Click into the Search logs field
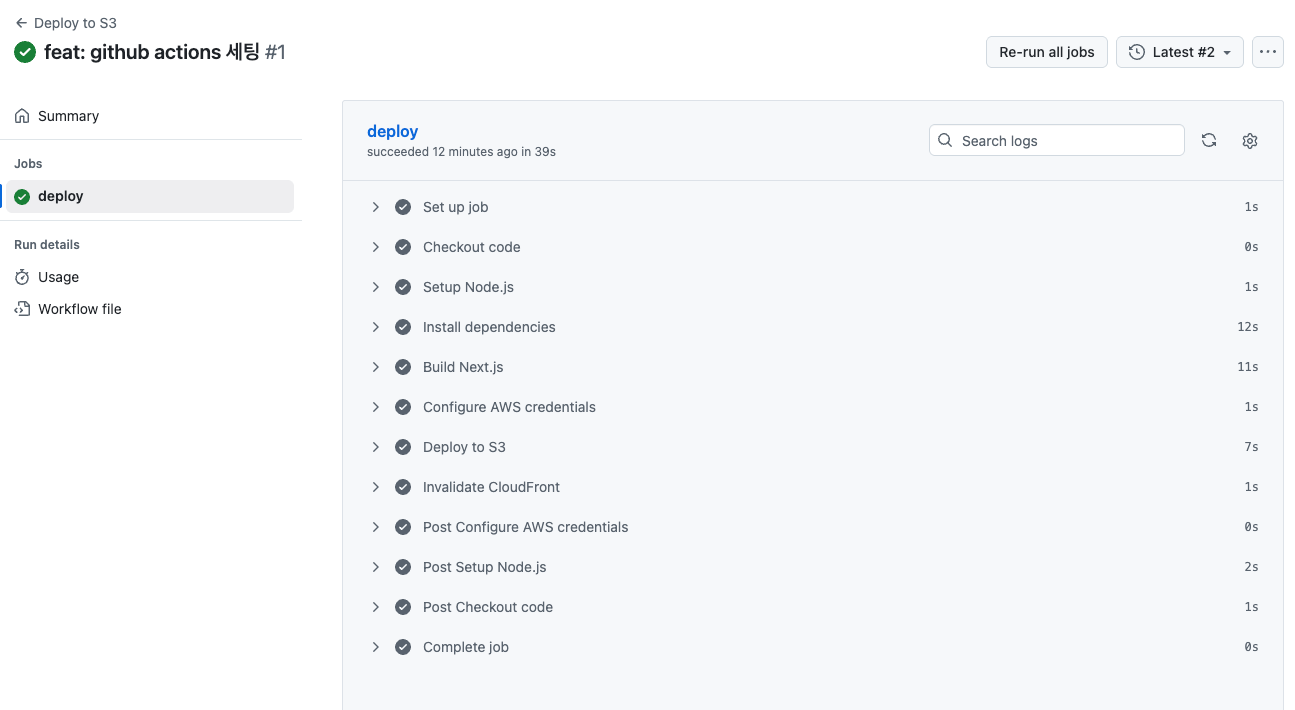The height and width of the screenshot is (710, 1295). (1066, 141)
